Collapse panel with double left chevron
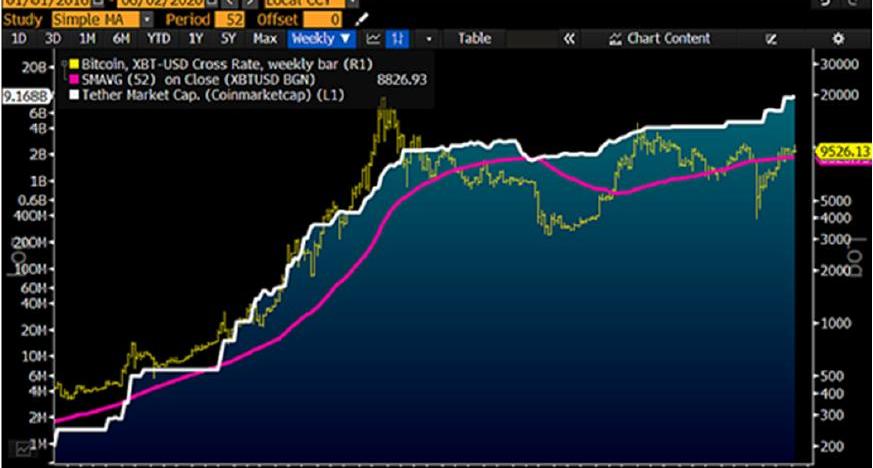 coord(569,39)
